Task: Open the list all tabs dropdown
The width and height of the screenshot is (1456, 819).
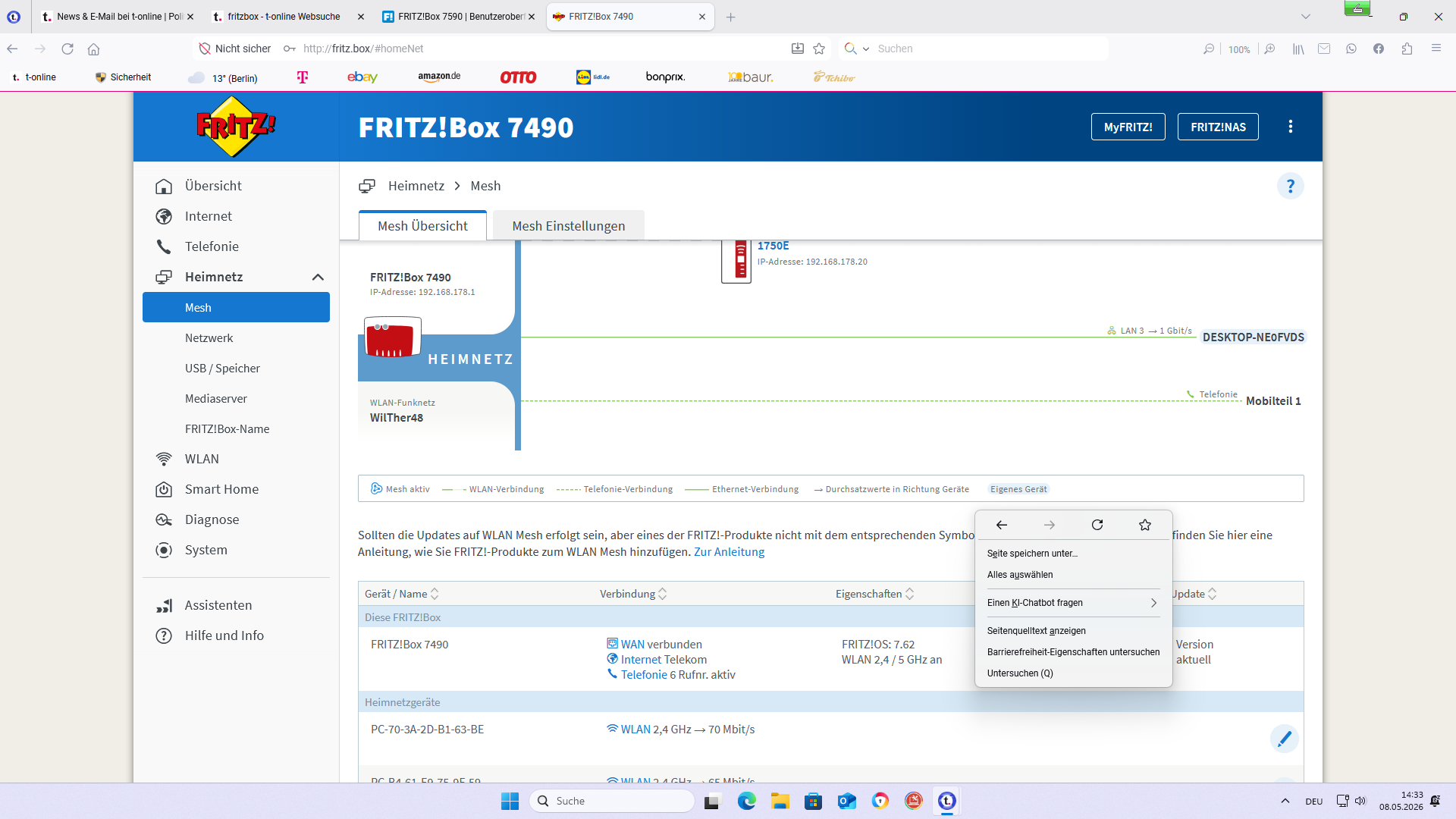Action: coord(1305,17)
